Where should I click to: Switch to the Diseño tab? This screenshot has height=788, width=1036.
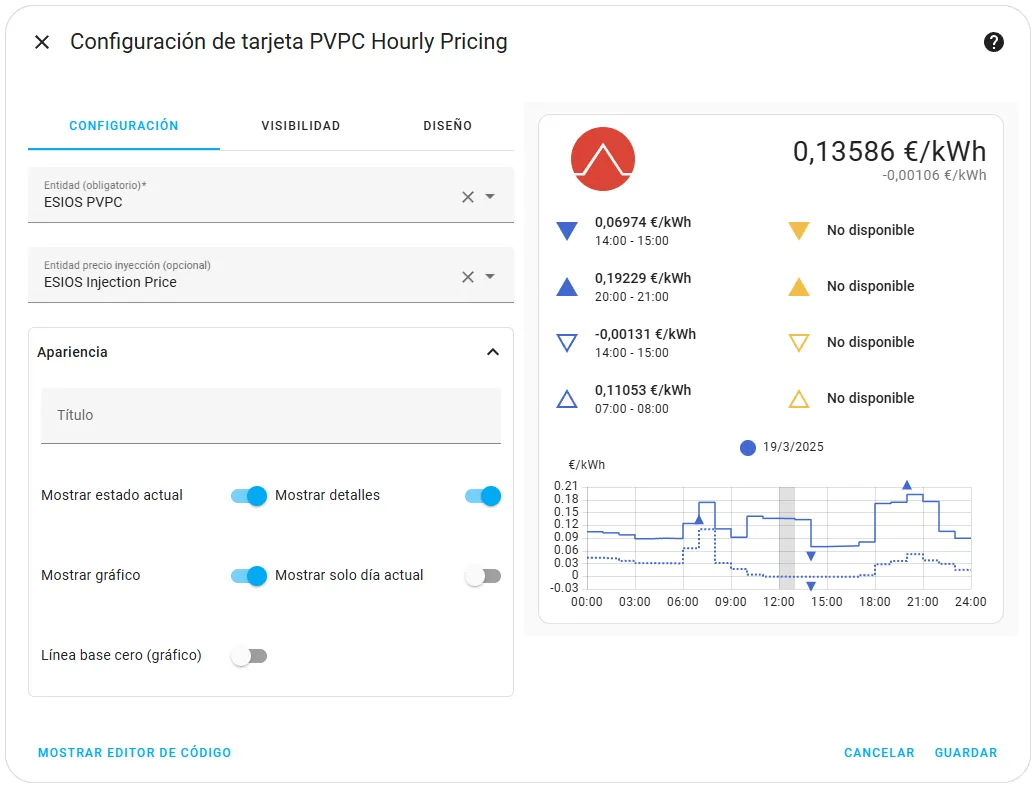(447, 125)
